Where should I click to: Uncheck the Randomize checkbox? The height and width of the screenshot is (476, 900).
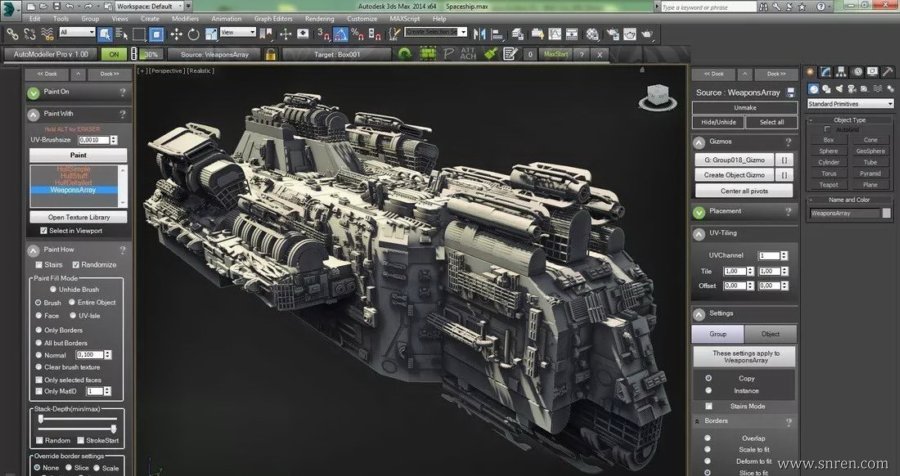(76, 264)
